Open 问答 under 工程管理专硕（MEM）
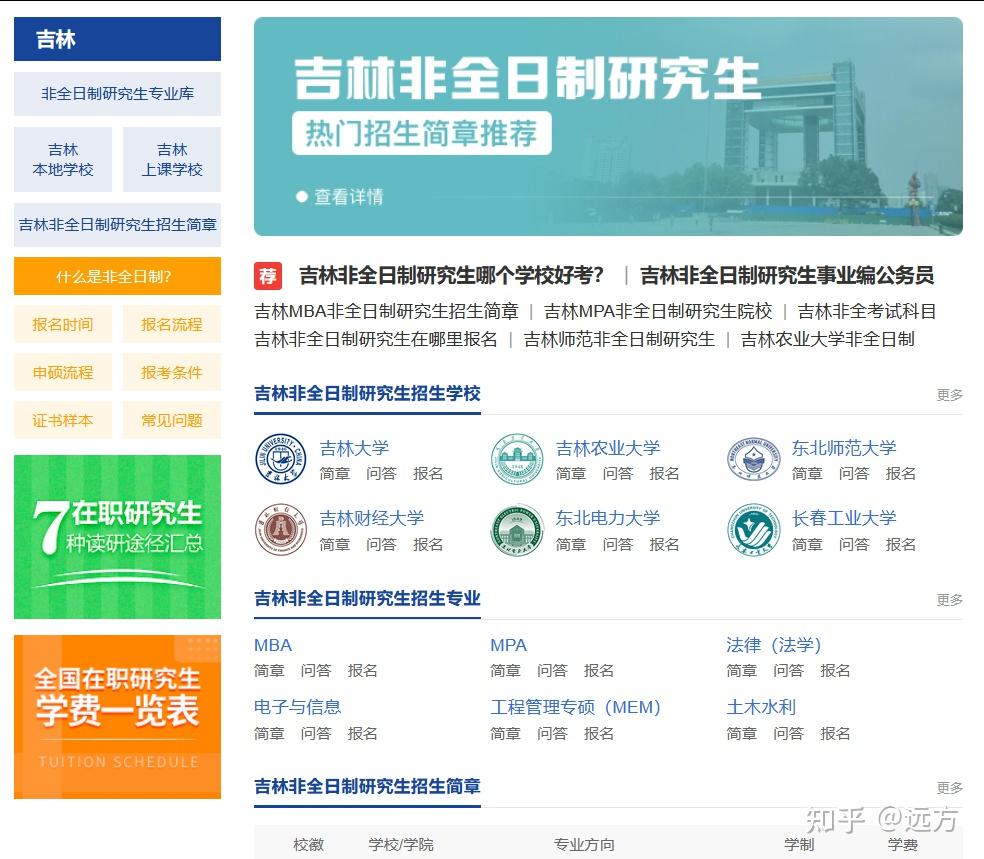 [552, 734]
